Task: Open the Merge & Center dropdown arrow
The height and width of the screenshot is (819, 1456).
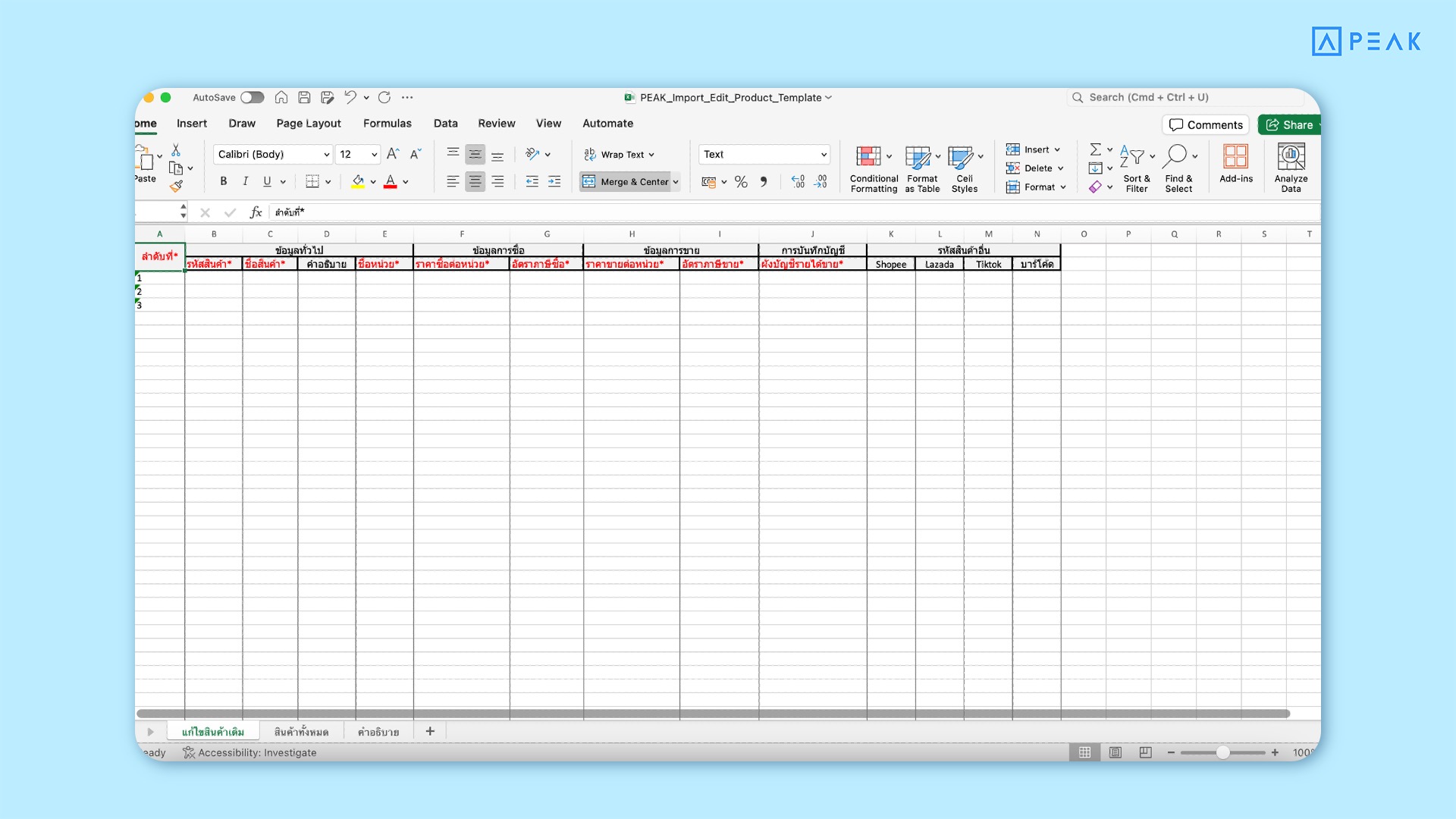Action: click(676, 182)
